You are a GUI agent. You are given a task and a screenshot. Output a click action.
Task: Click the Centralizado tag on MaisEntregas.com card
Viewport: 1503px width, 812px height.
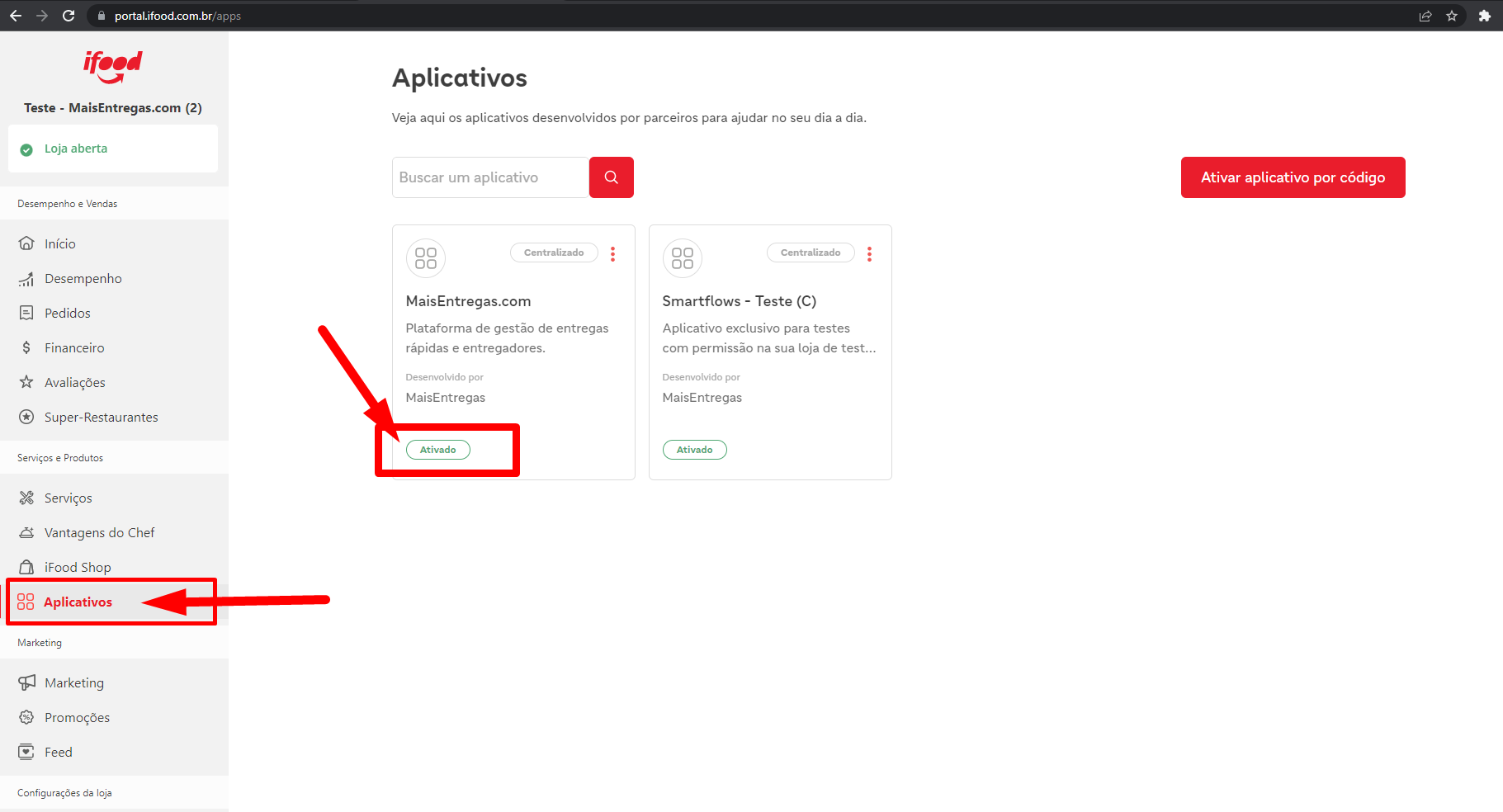click(x=554, y=253)
